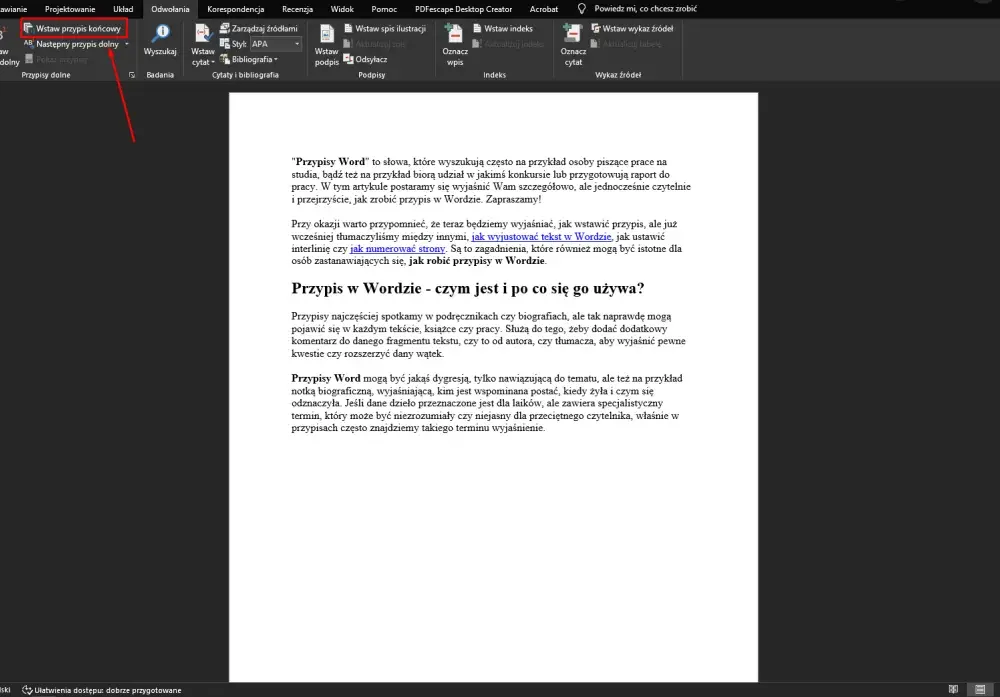This screenshot has height=697, width=1000.
Task: Click the Następny przypis dolny AB icon
Action: click(28, 43)
